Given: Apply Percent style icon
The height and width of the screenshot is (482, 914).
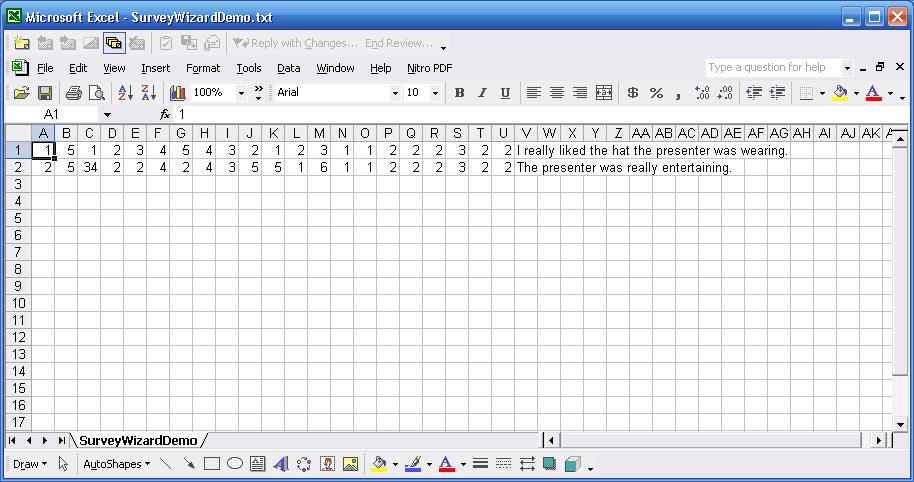Looking at the screenshot, I should coord(656,93).
